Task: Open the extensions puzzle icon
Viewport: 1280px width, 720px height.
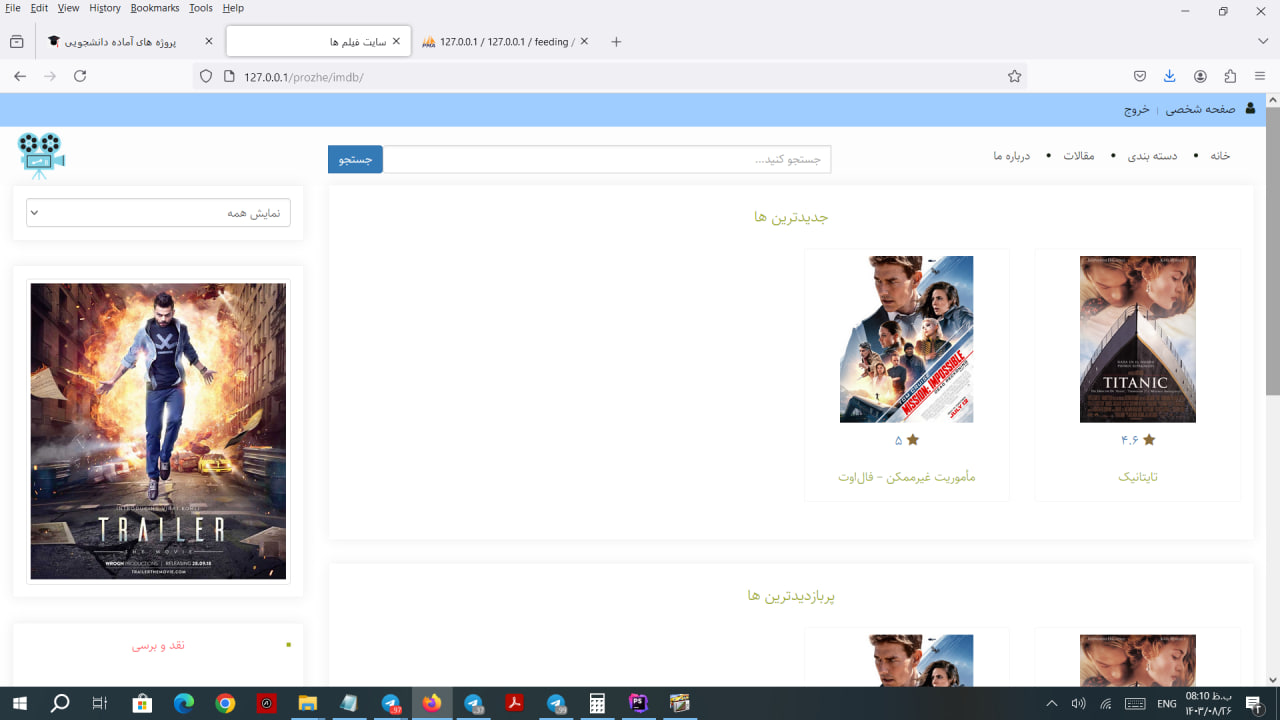Action: click(x=1230, y=76)
